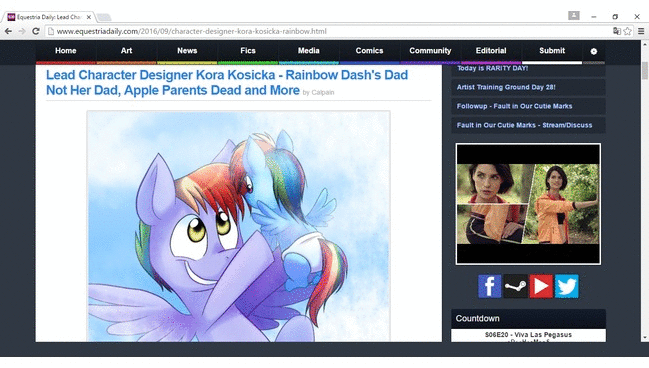Reload the page with refresh icon
This screenshot has width=649, height=368.
[x=36, y=31]
